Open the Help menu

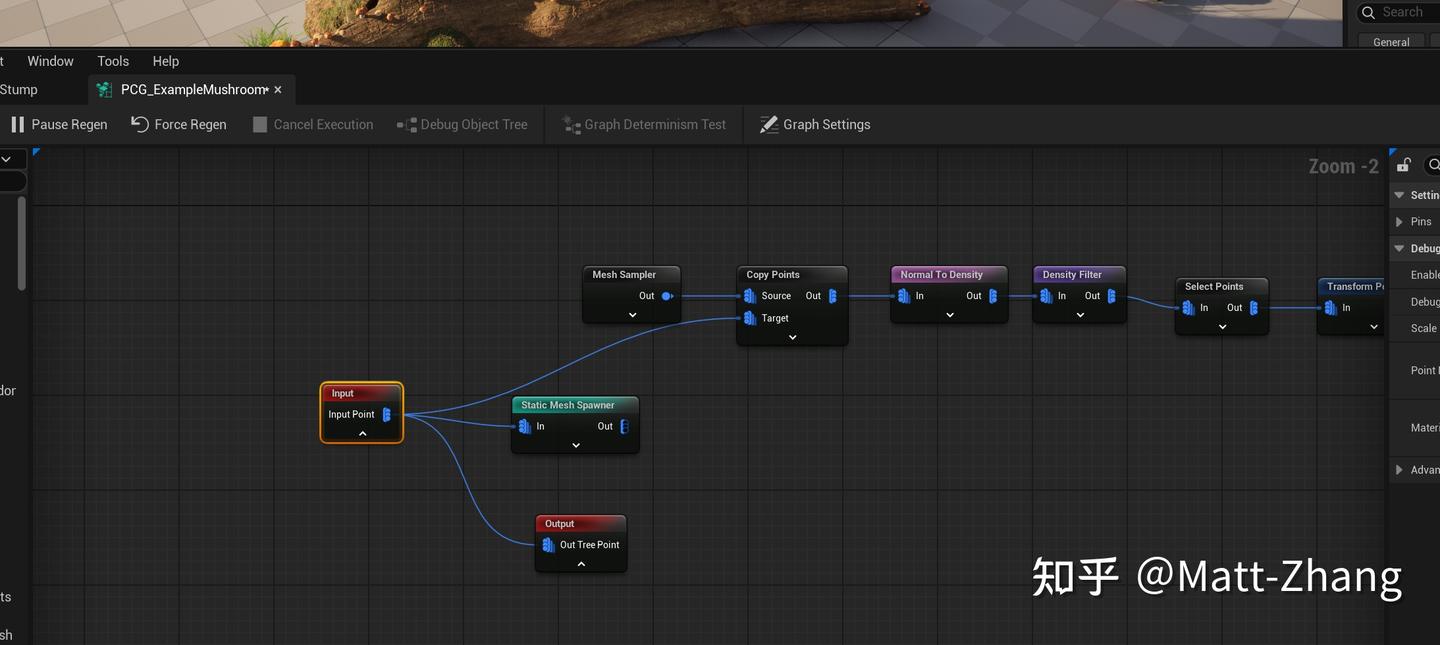tap(166, 61)
